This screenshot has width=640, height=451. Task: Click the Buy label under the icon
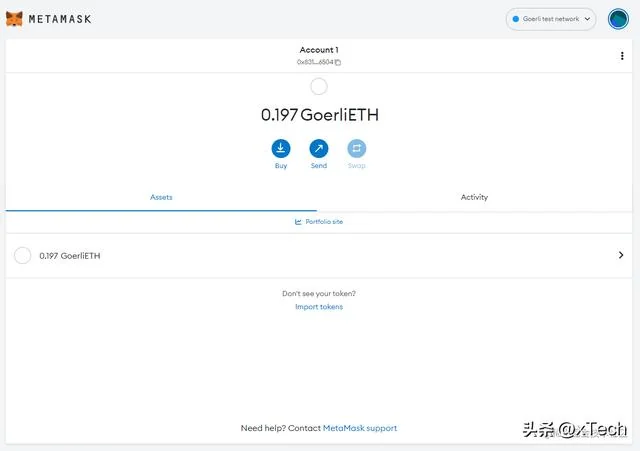point(281,166)
